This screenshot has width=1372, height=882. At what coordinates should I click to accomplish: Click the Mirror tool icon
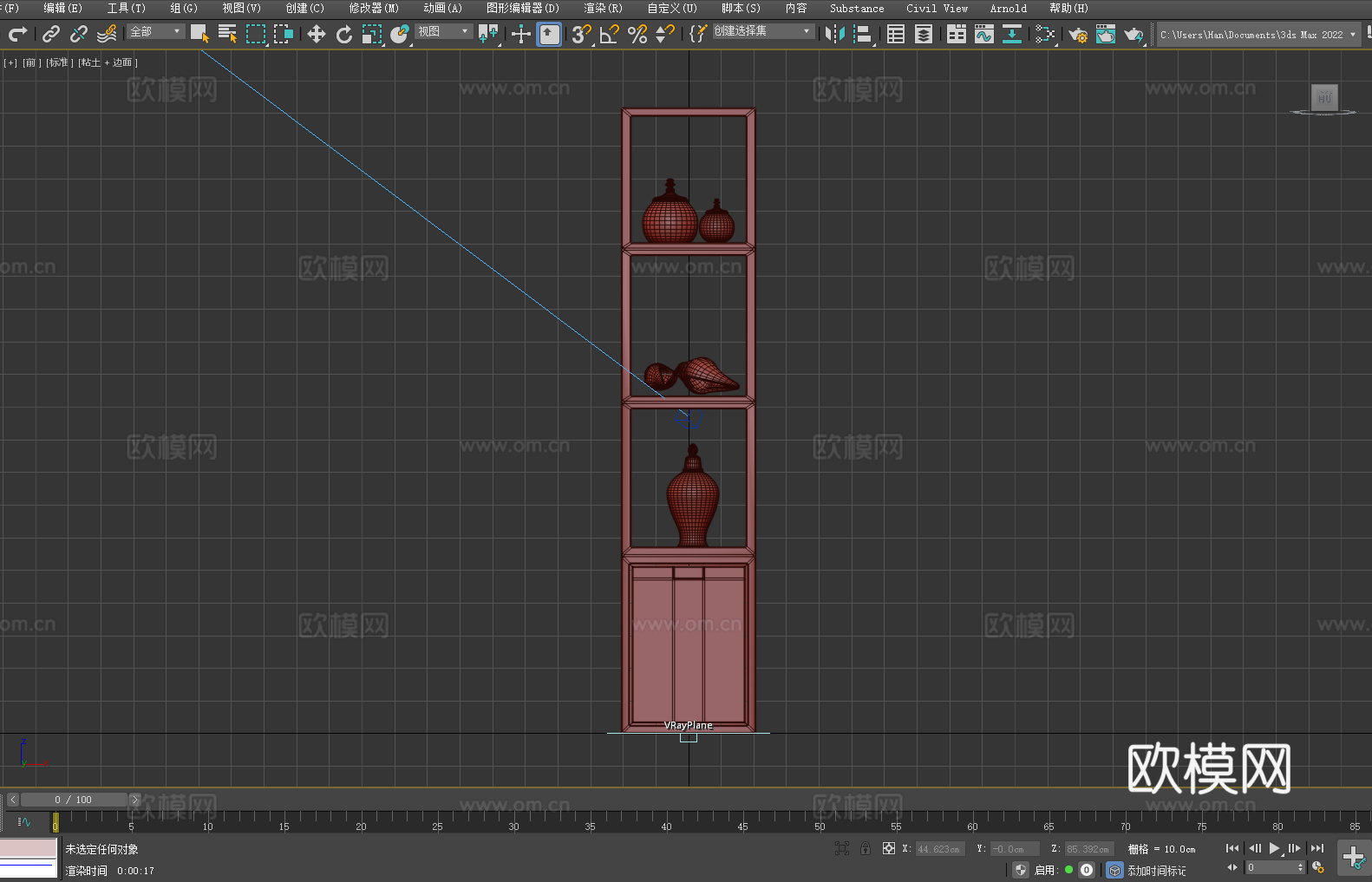pos(835,34)
